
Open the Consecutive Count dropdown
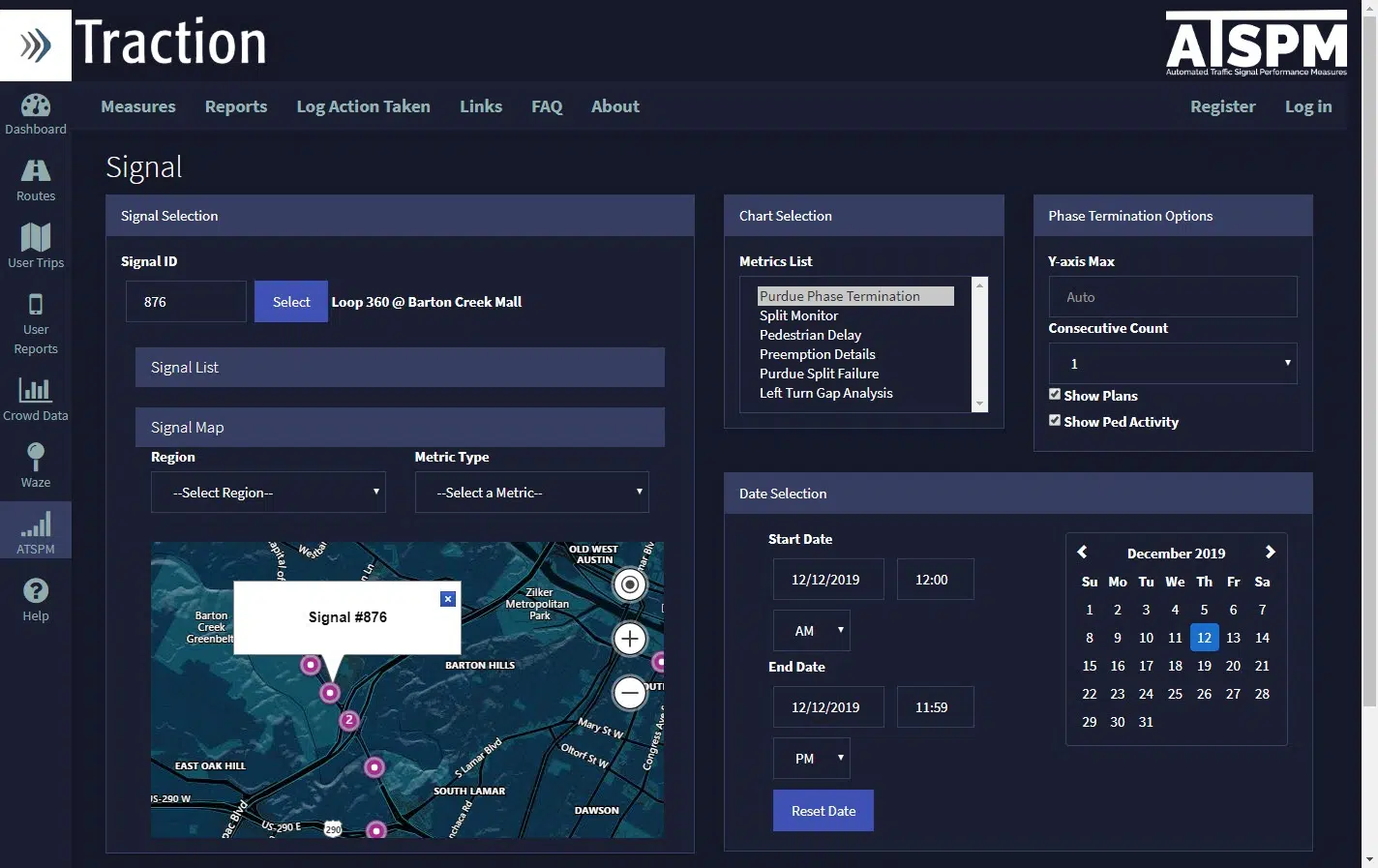coord(1173,364)
